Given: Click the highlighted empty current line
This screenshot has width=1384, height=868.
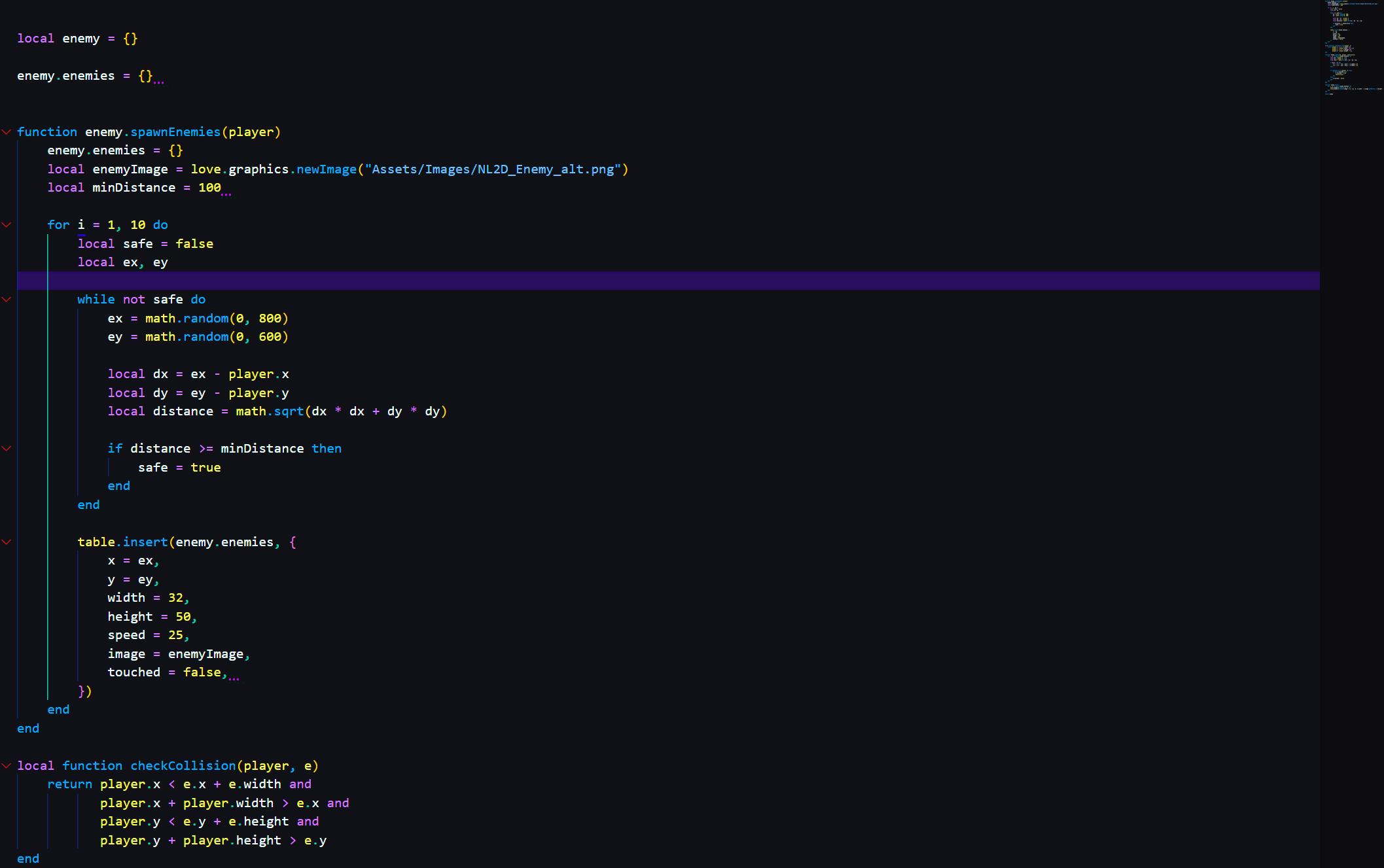Looking at the screenshot, I should pyautogui.click(x=668, y=281).
